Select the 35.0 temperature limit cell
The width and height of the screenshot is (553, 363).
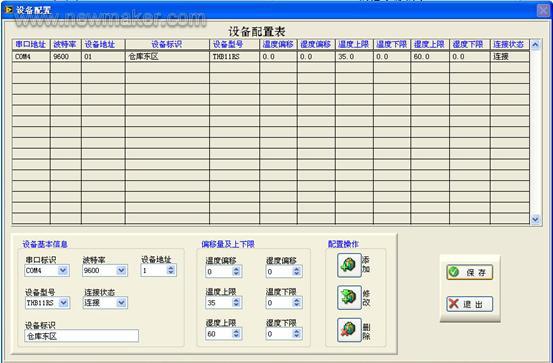(354, 56)
